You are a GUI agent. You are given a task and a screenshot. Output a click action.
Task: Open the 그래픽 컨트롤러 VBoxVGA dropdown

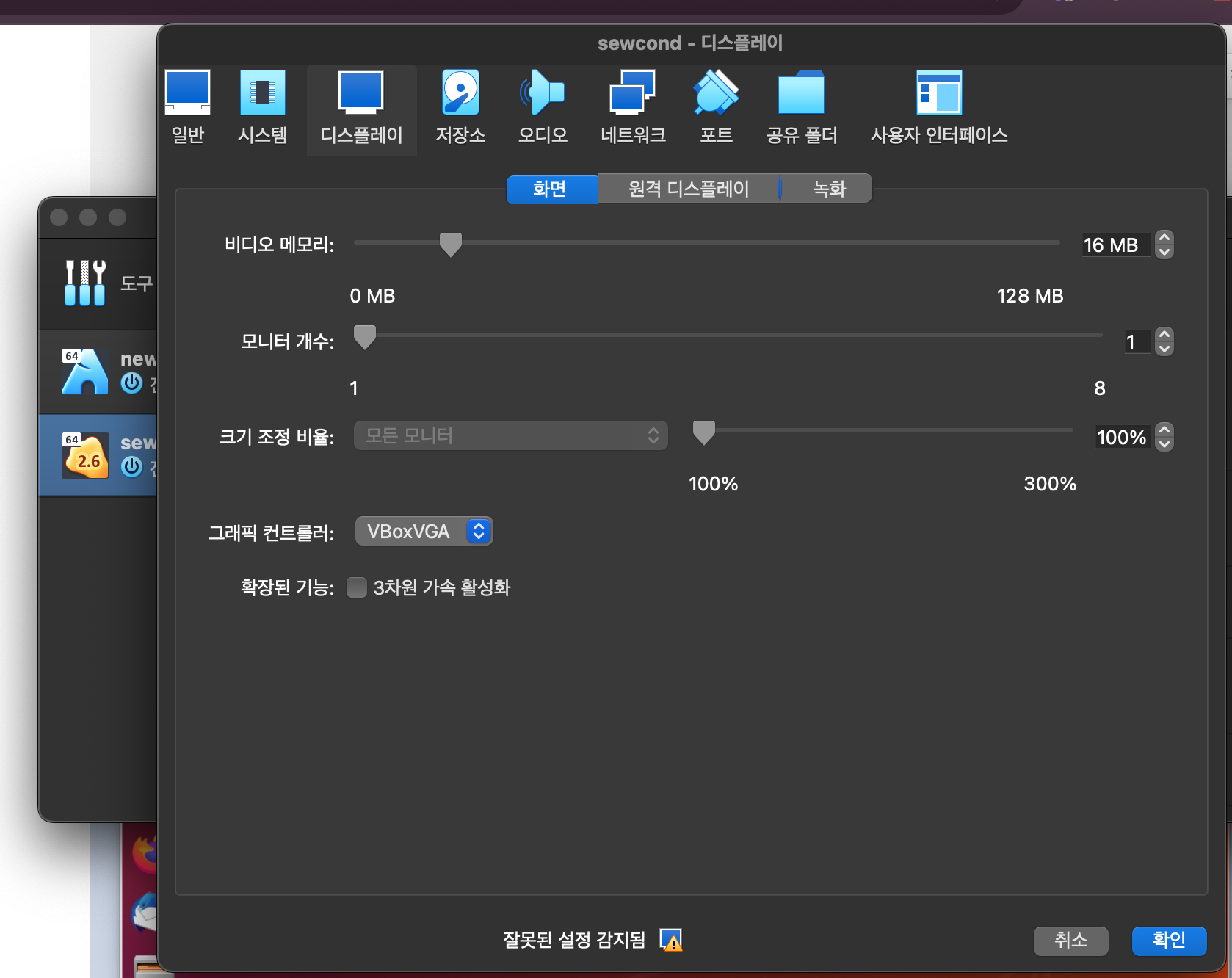coord(424,532)
